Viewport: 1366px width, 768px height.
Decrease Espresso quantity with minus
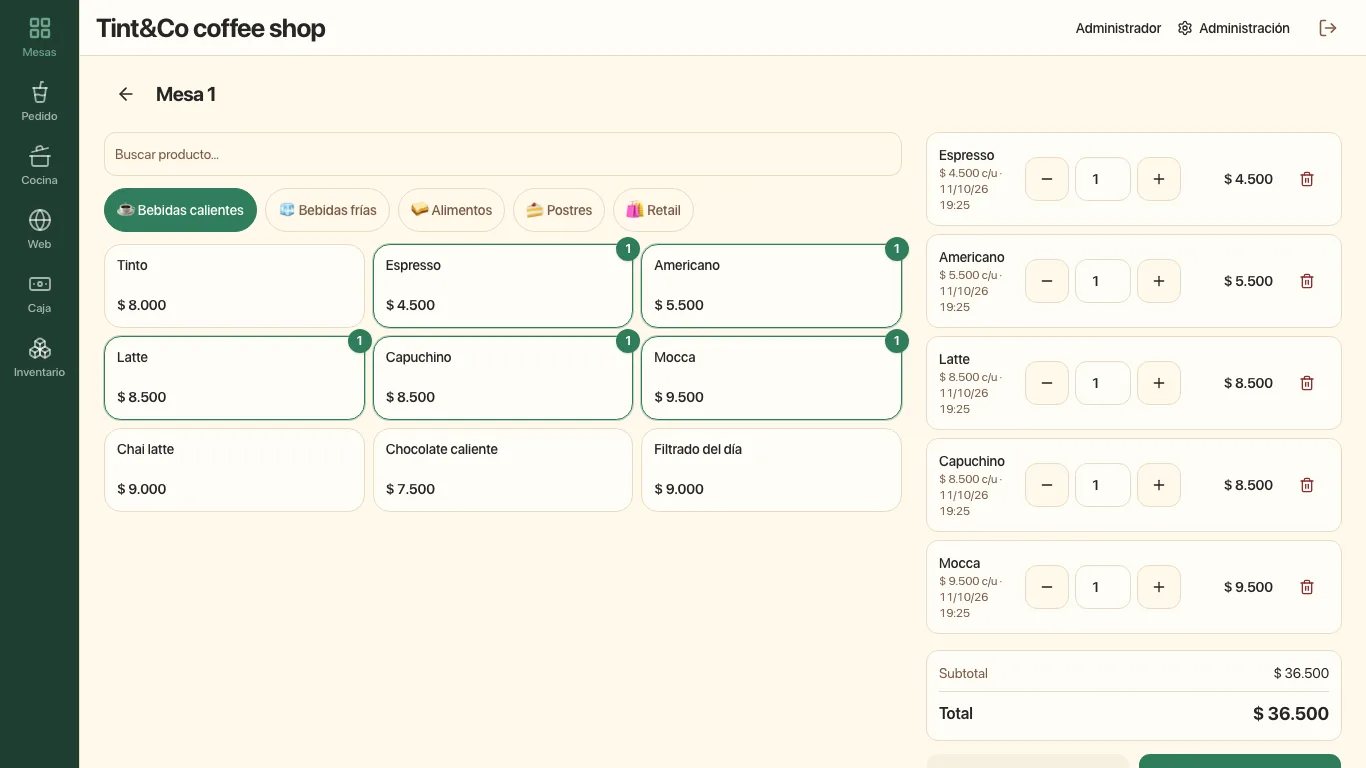click(x=1047, y=179)
